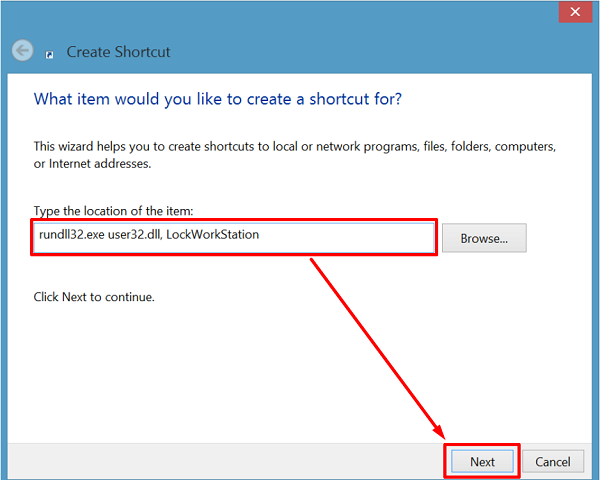Place cursor on 'LockWorkStation' in the location box
600x480 pixels.
212,234
